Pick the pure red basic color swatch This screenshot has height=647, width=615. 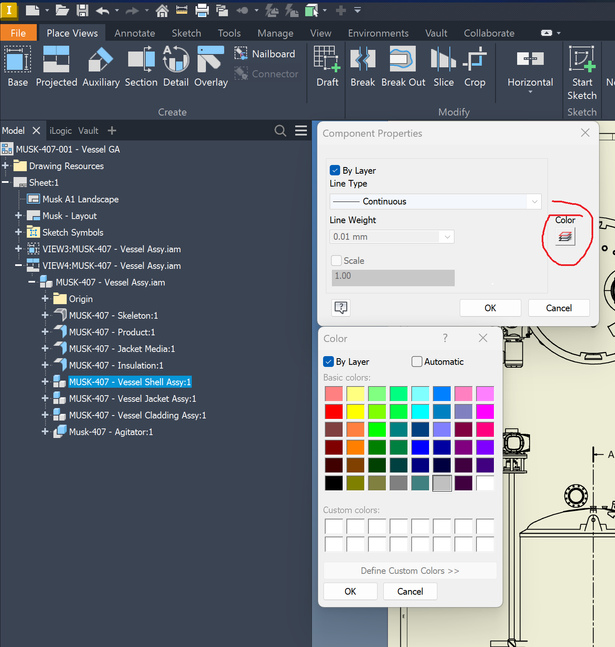click(x=334, y=411)
